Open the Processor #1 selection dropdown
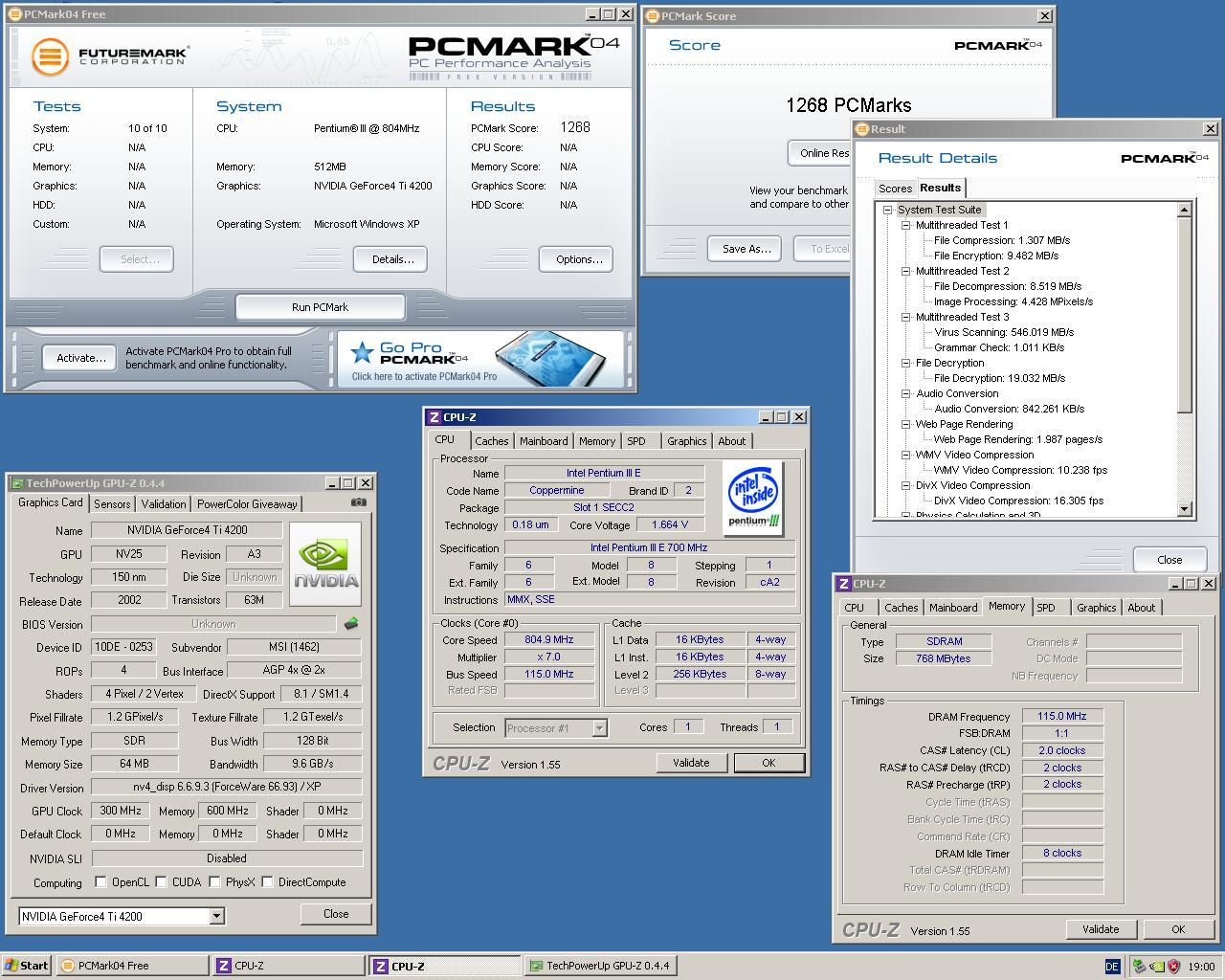 click(x=599, y=728)
